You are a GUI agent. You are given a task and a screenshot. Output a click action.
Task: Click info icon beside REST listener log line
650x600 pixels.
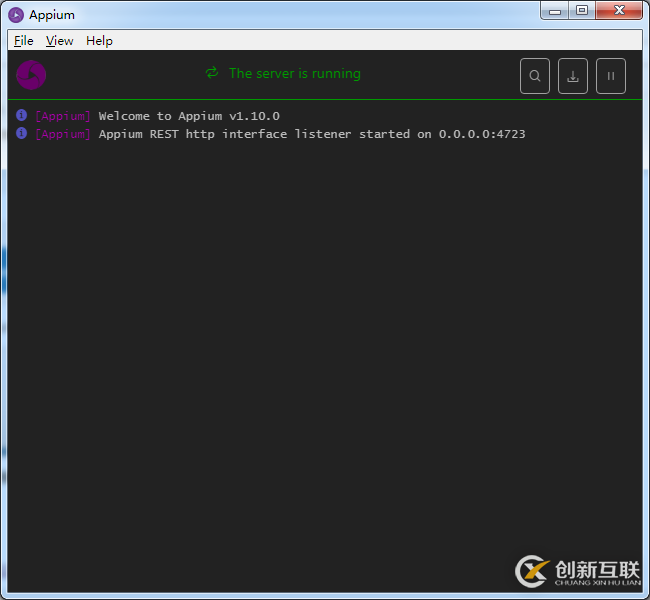pyautogui.click(x=22, y=133)
